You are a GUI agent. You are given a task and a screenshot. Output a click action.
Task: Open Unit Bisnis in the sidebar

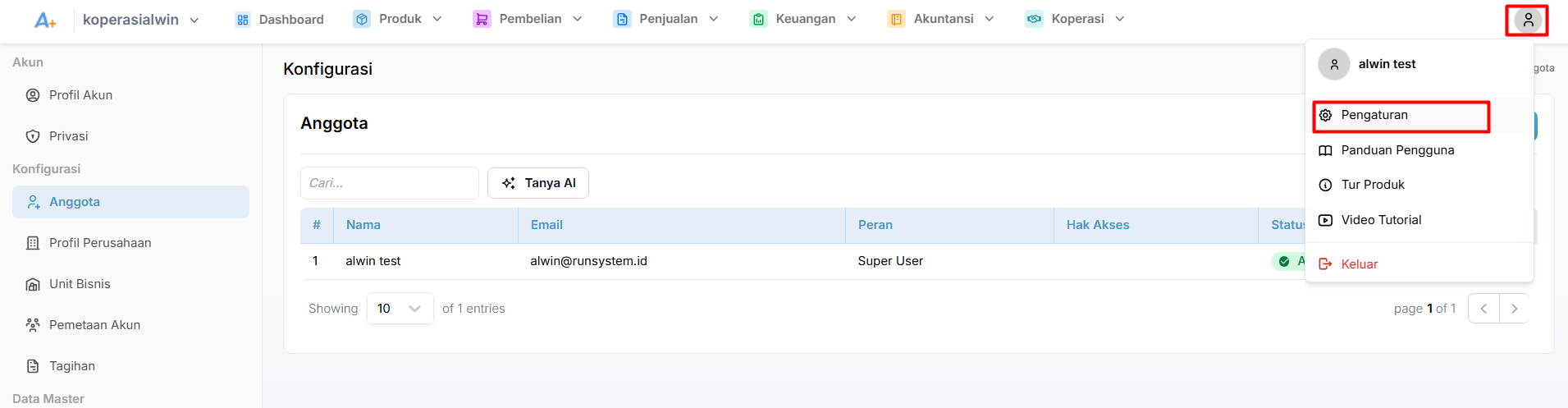point(131,284)
